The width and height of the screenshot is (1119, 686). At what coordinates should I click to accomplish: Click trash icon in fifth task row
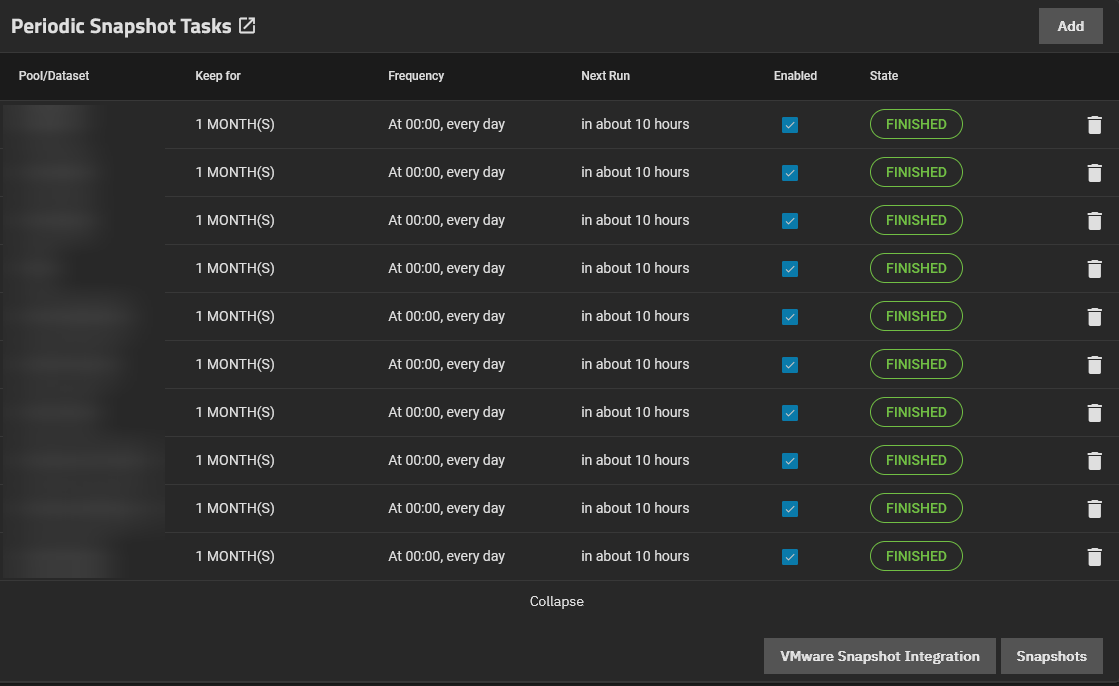tap(1094, 317)
